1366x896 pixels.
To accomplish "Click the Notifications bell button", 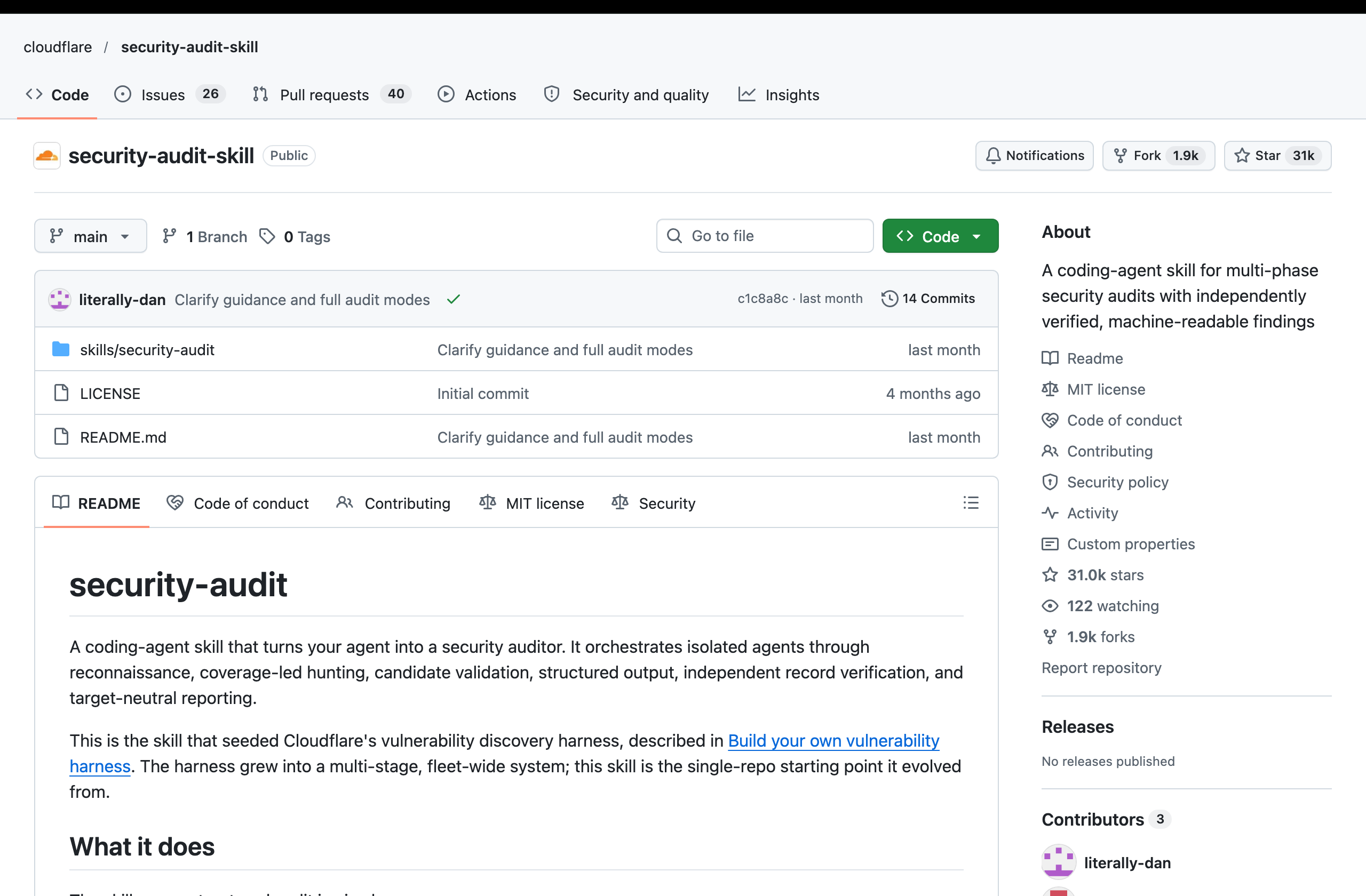I will pyautogui.click(x=1034, y=155).
